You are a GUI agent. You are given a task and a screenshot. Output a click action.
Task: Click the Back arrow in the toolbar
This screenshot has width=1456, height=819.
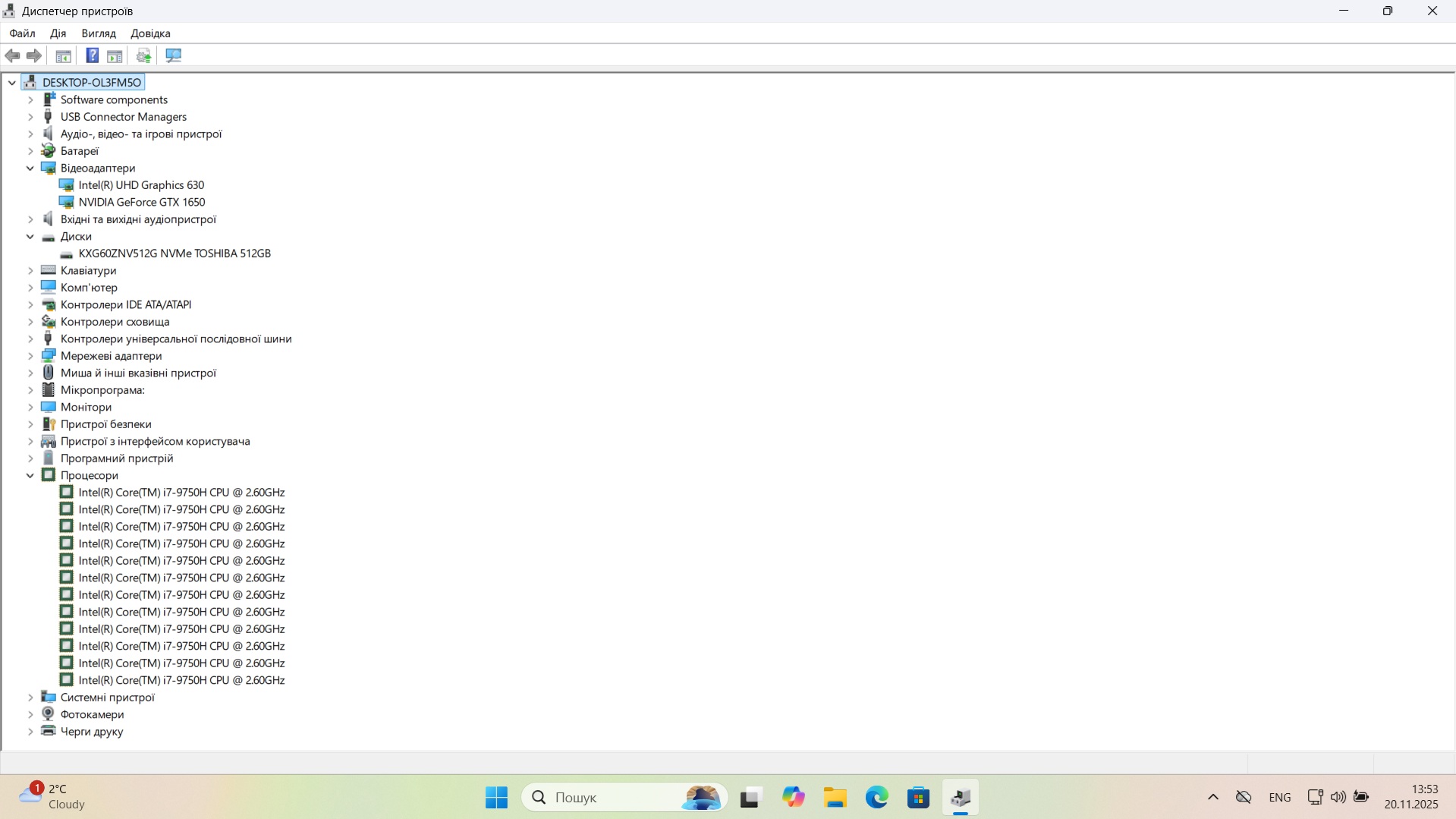pos(12,55)
